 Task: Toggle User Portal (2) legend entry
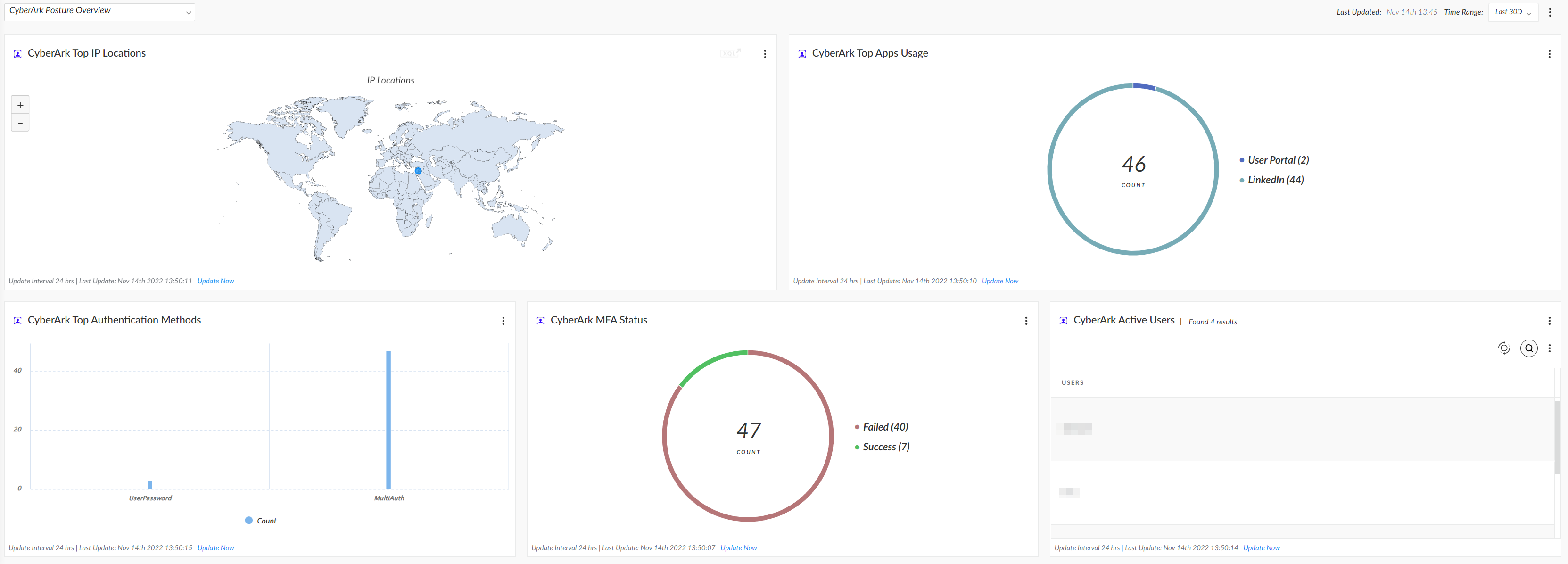pos(1274,160)
